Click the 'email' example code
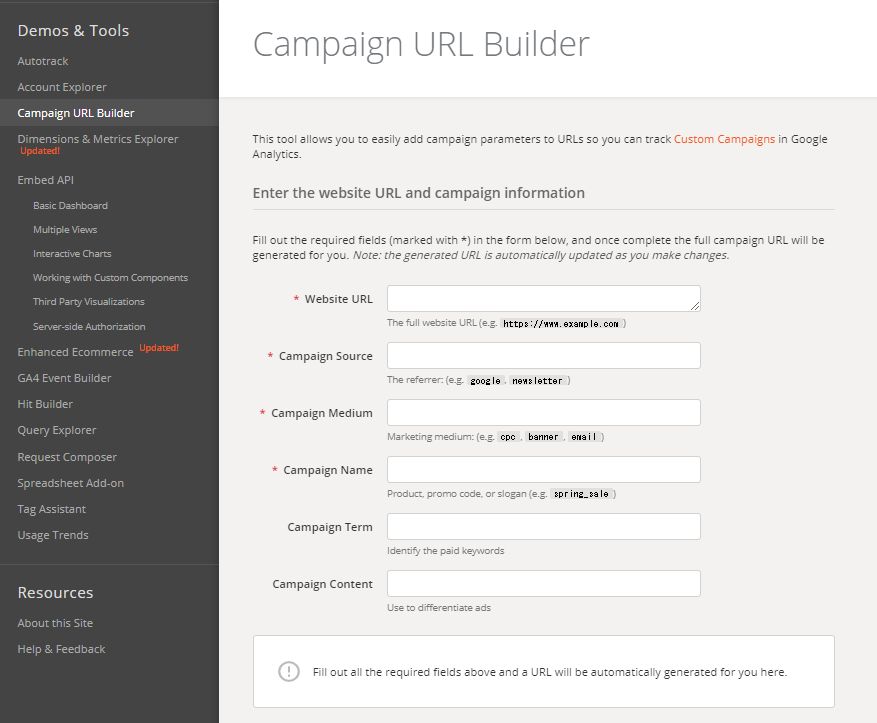Image resolution: width=877 pixels, height=723 pixels. [583, 437]
